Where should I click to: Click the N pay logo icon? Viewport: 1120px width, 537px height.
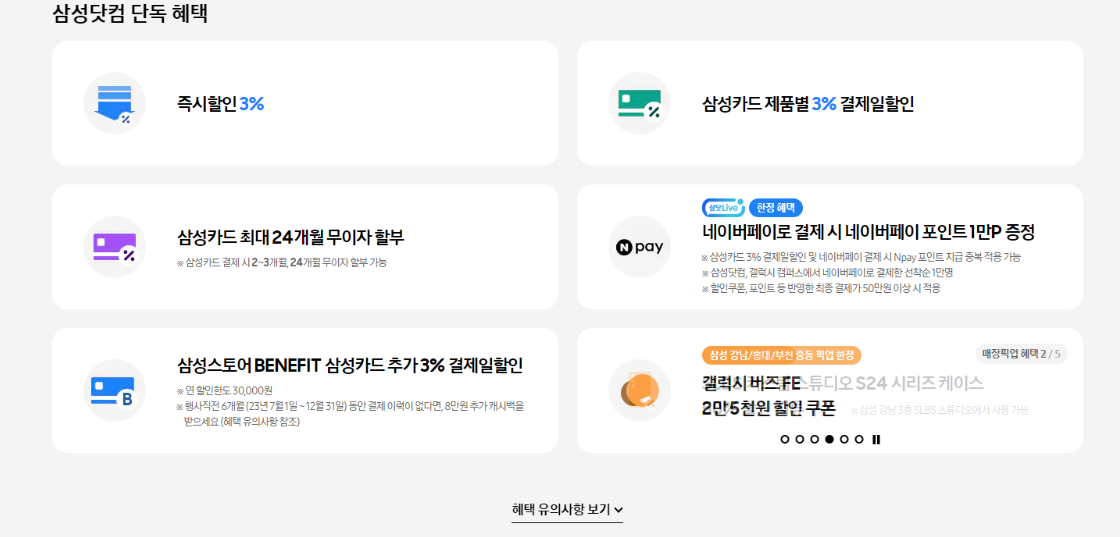(639, 247)
